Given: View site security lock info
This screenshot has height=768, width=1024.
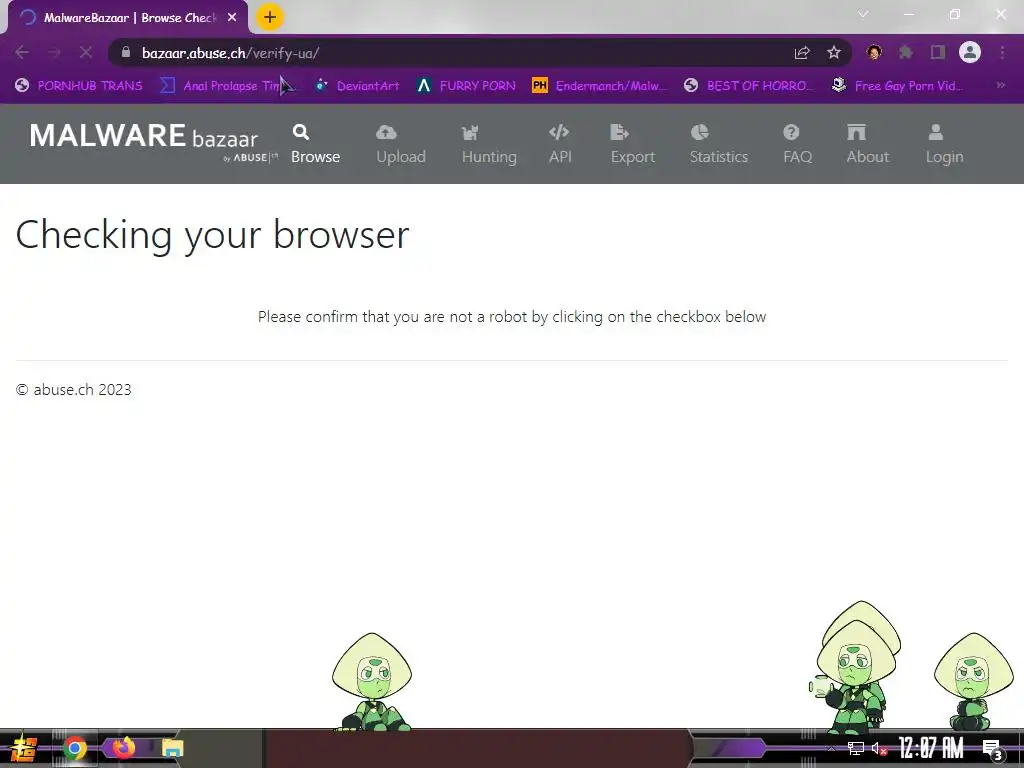Looking at the screenshot, I should pos(126,52).
